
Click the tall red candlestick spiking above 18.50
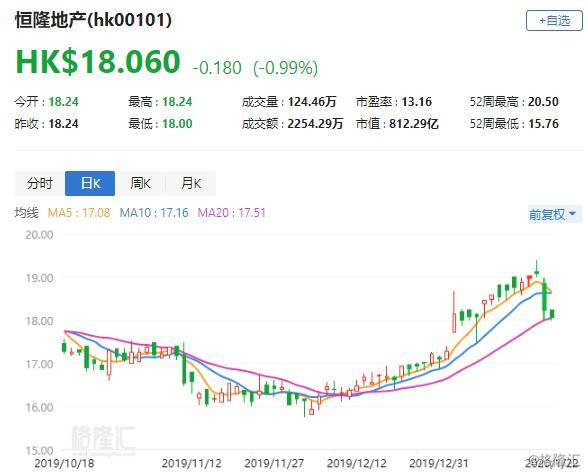454,312
